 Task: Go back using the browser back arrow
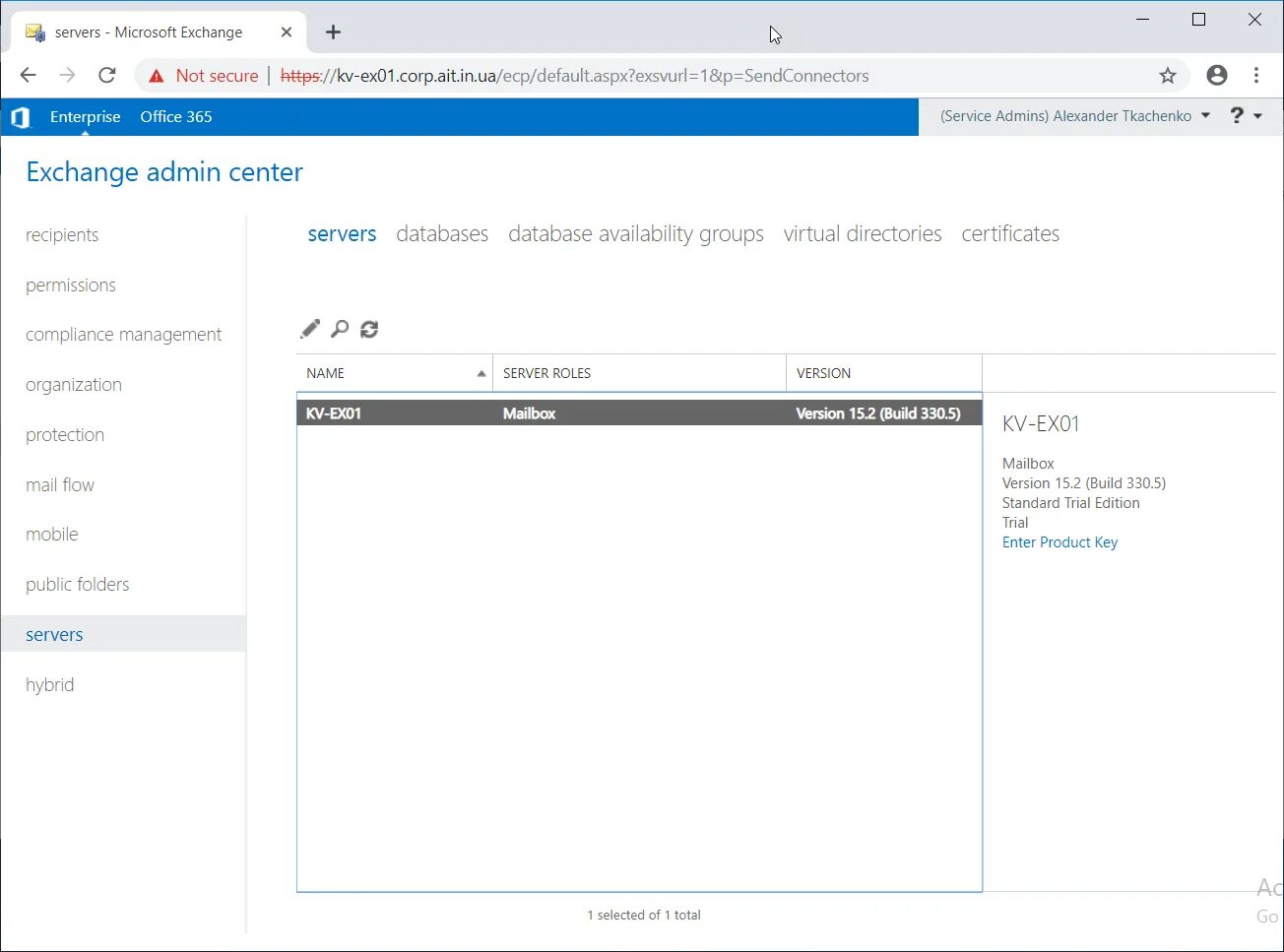tap(28, 76)
